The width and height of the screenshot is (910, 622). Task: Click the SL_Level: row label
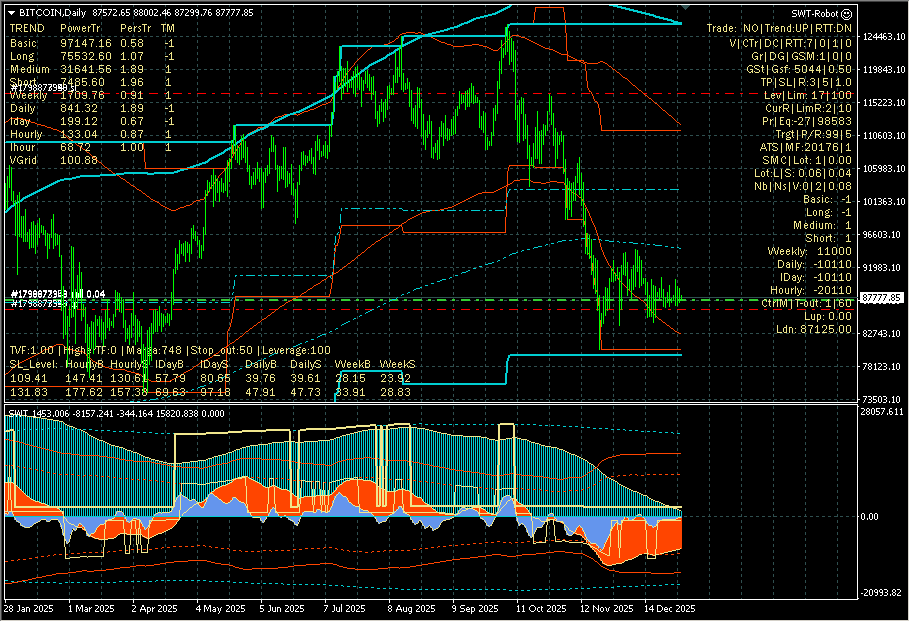pos(34,364)
